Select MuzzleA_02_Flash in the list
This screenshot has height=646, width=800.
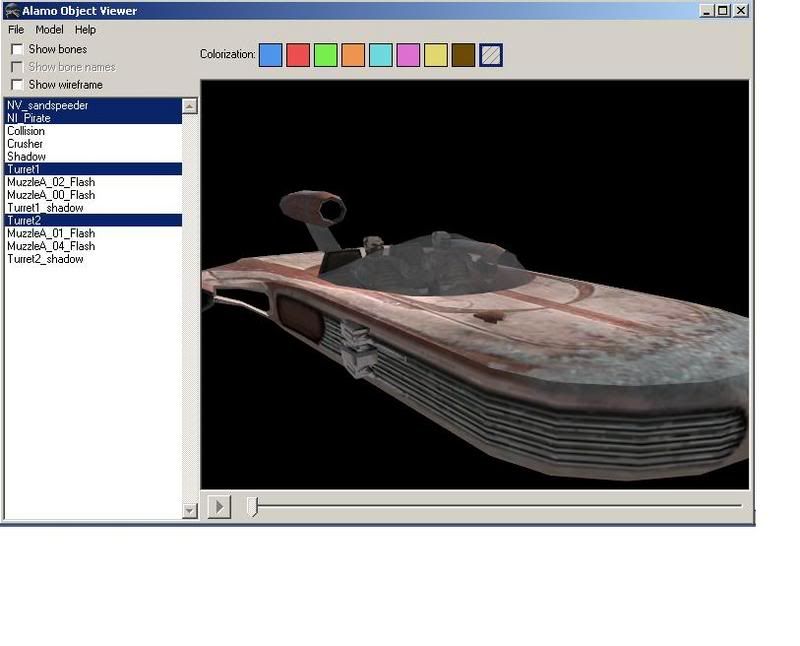click(x=51, y=182)
